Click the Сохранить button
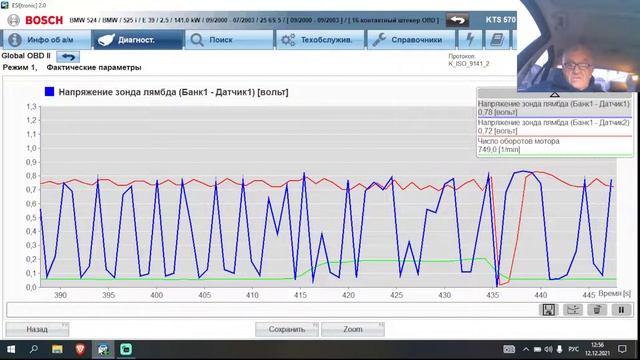 [x=287, y=329]
